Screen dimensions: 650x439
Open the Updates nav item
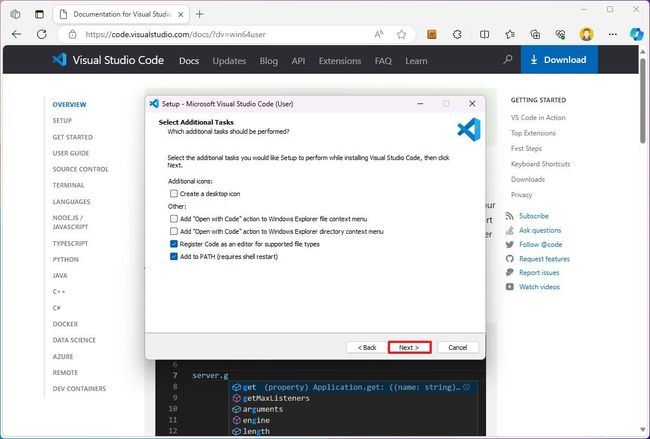(229, 61)
